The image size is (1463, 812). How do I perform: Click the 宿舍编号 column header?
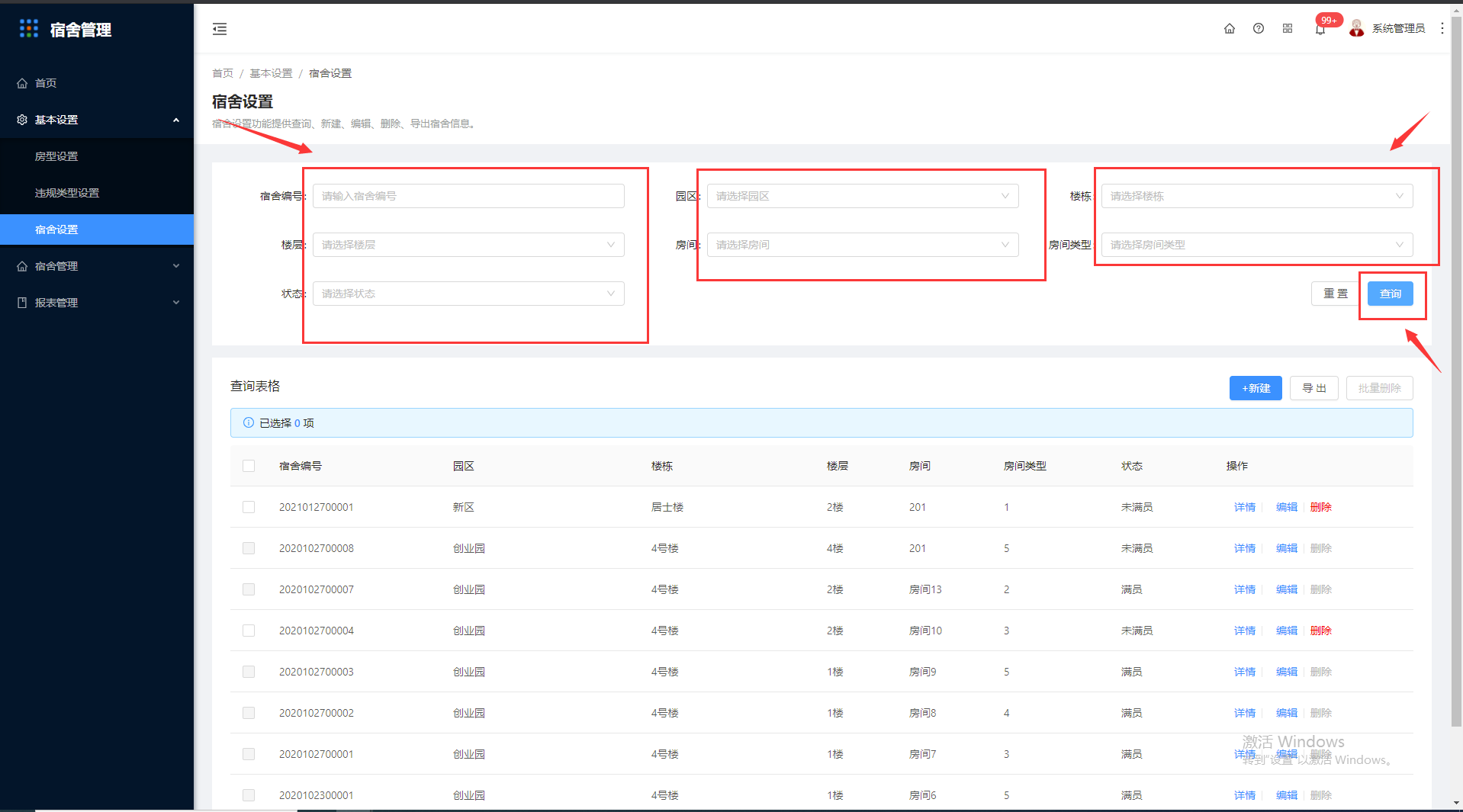[x=301, y=466]
